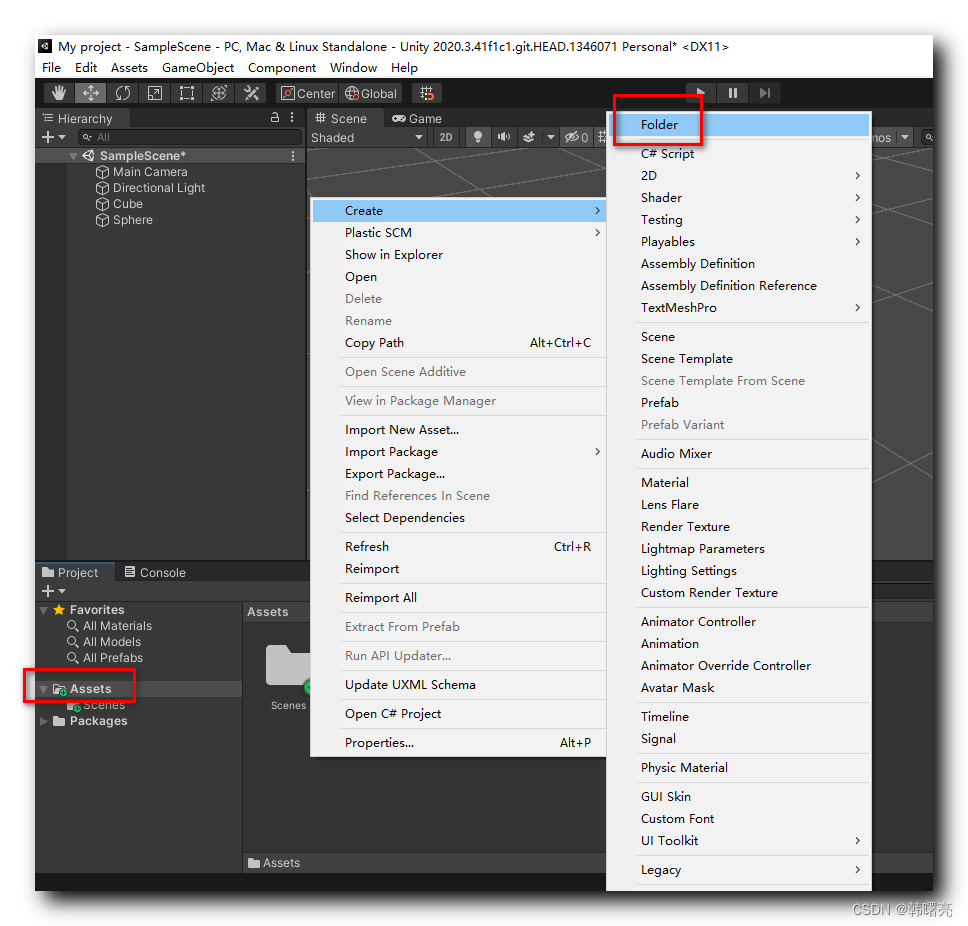Toggle Global handle rotation button

coord(371,93)
